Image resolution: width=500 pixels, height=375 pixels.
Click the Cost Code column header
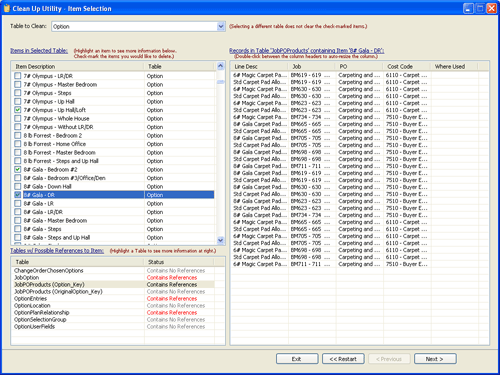(x=407, y=67)
